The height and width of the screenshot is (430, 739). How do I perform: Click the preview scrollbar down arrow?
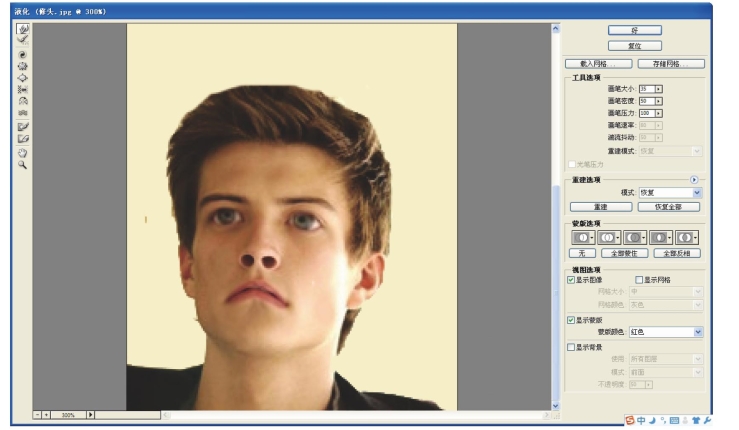tap(556, 405)
